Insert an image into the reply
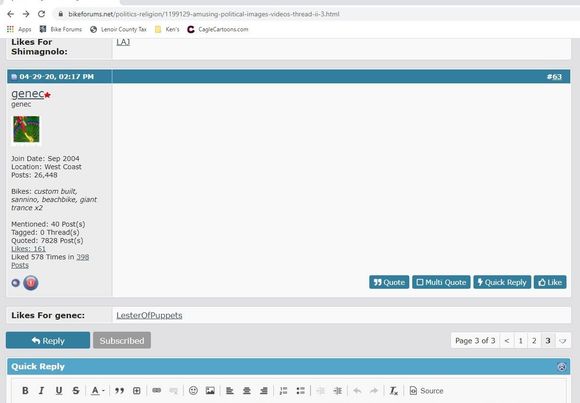 click(210, 390)
